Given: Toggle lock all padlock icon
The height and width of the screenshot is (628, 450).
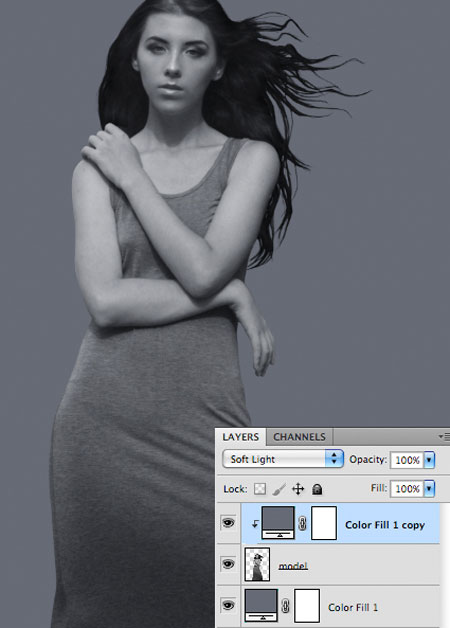Looking at the screenshot, I should (x=317, y=489).
